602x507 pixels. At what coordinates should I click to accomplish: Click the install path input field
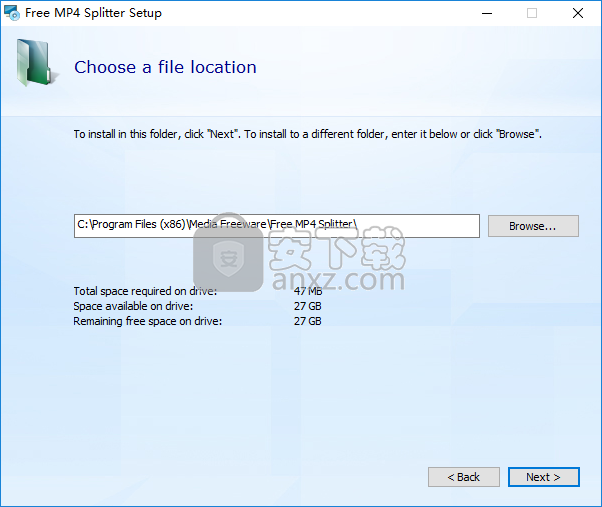[x=277, y=226]
